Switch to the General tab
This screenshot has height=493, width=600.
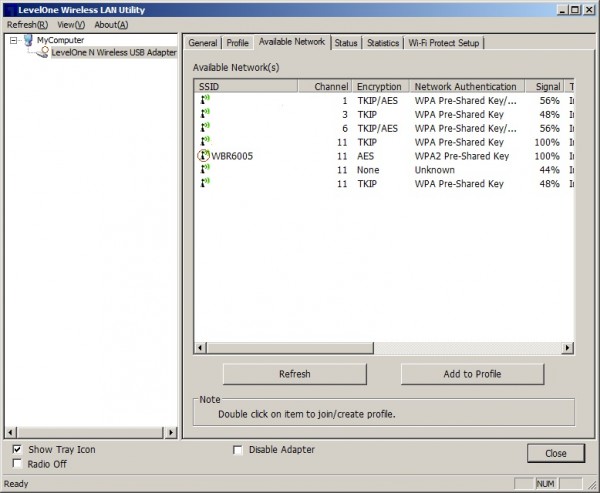pos(202,43)
